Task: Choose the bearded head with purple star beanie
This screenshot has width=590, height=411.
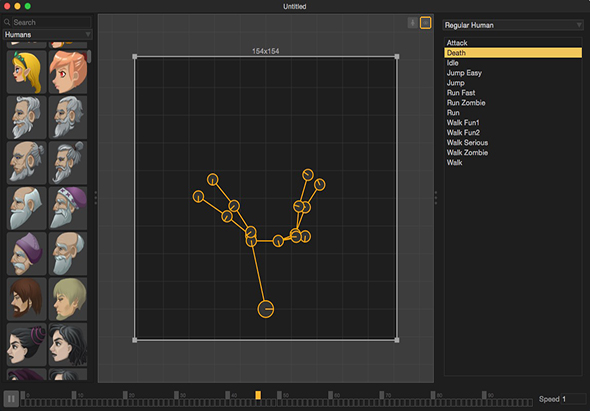Action: click(x=68, y=208)
